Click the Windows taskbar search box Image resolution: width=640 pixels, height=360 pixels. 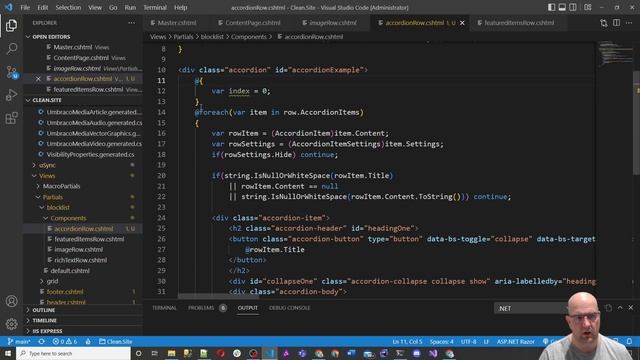tap(73, 353)
